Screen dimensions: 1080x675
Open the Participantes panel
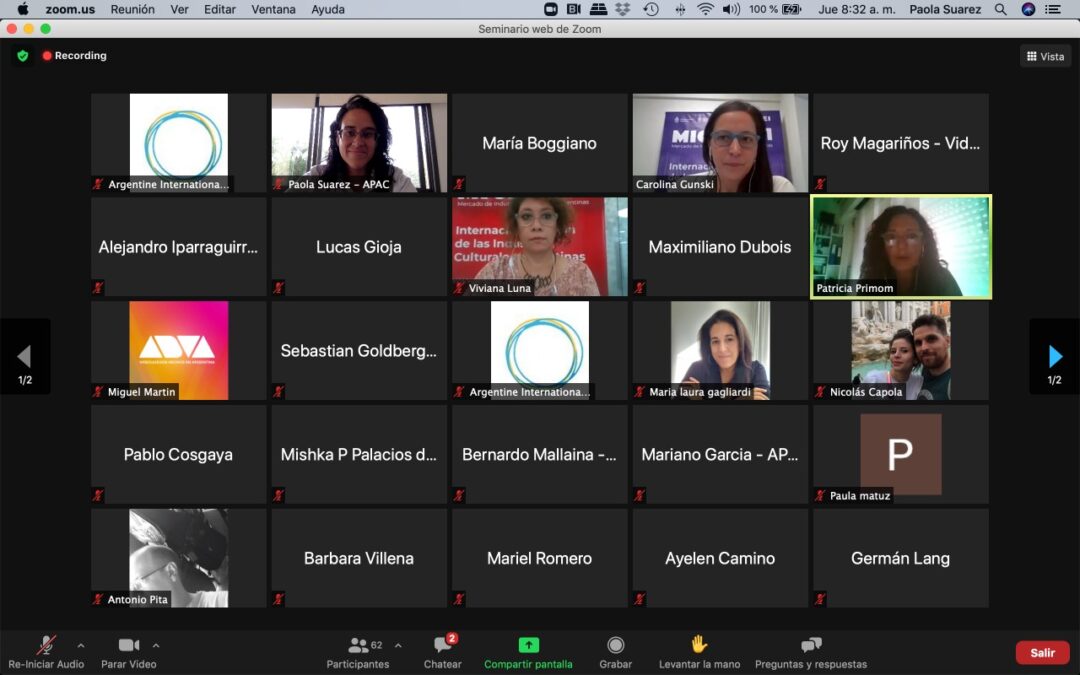coord(358,652)
